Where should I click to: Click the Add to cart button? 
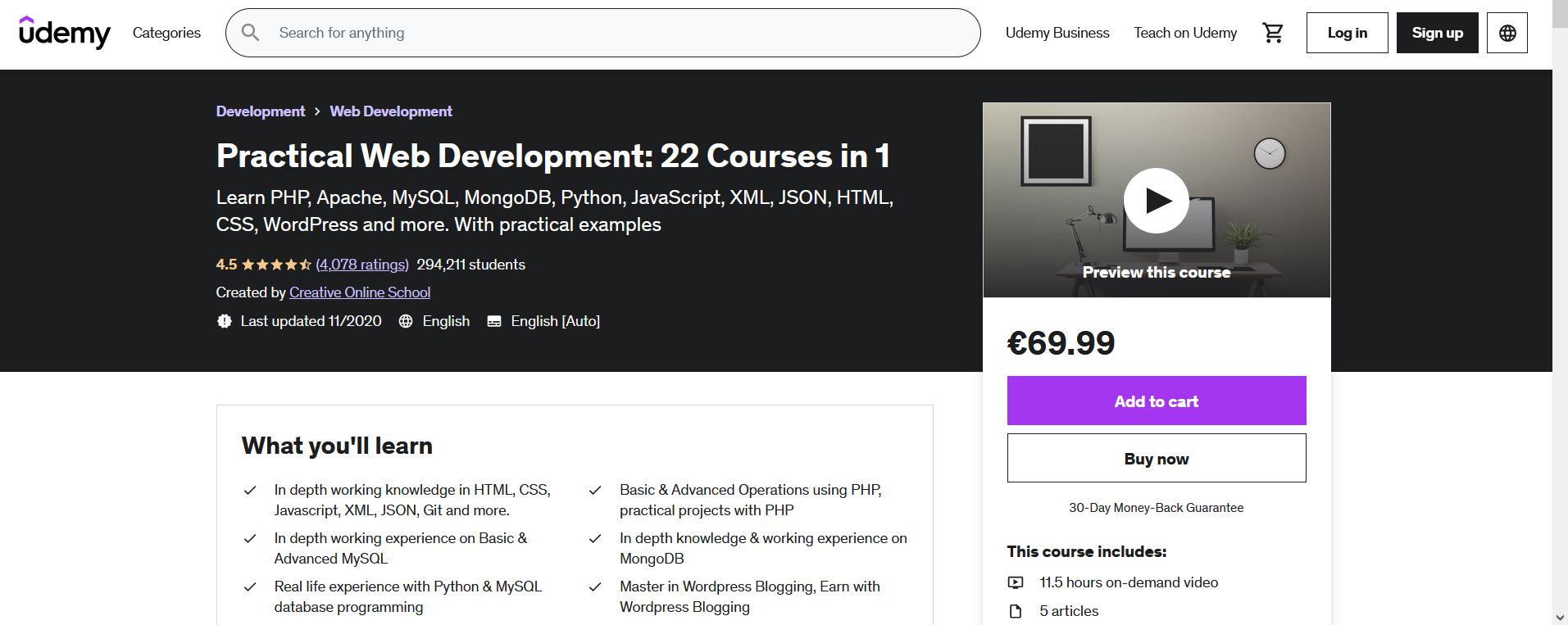pyautogui.click(x=1156, y=401)
